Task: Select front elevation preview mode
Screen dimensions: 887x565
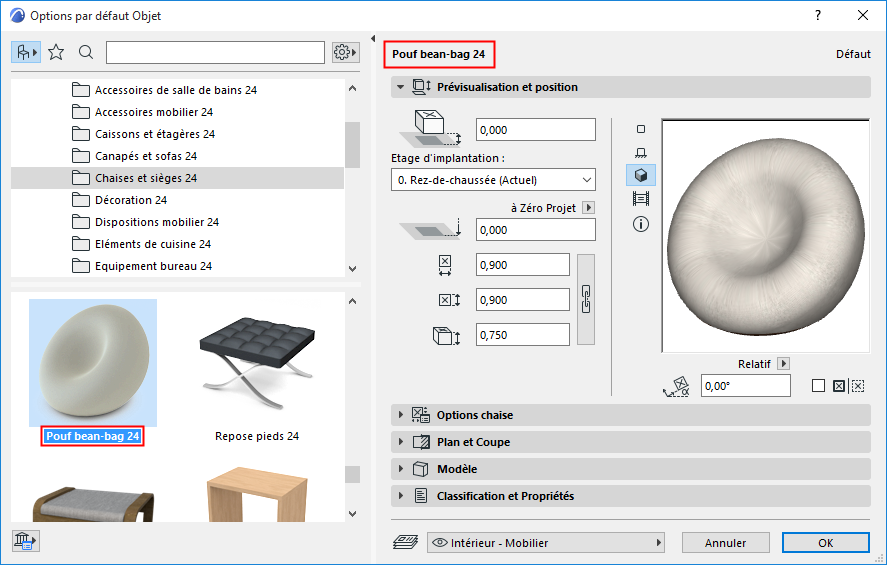Action: pyautogui.click(x=641, y=152)
